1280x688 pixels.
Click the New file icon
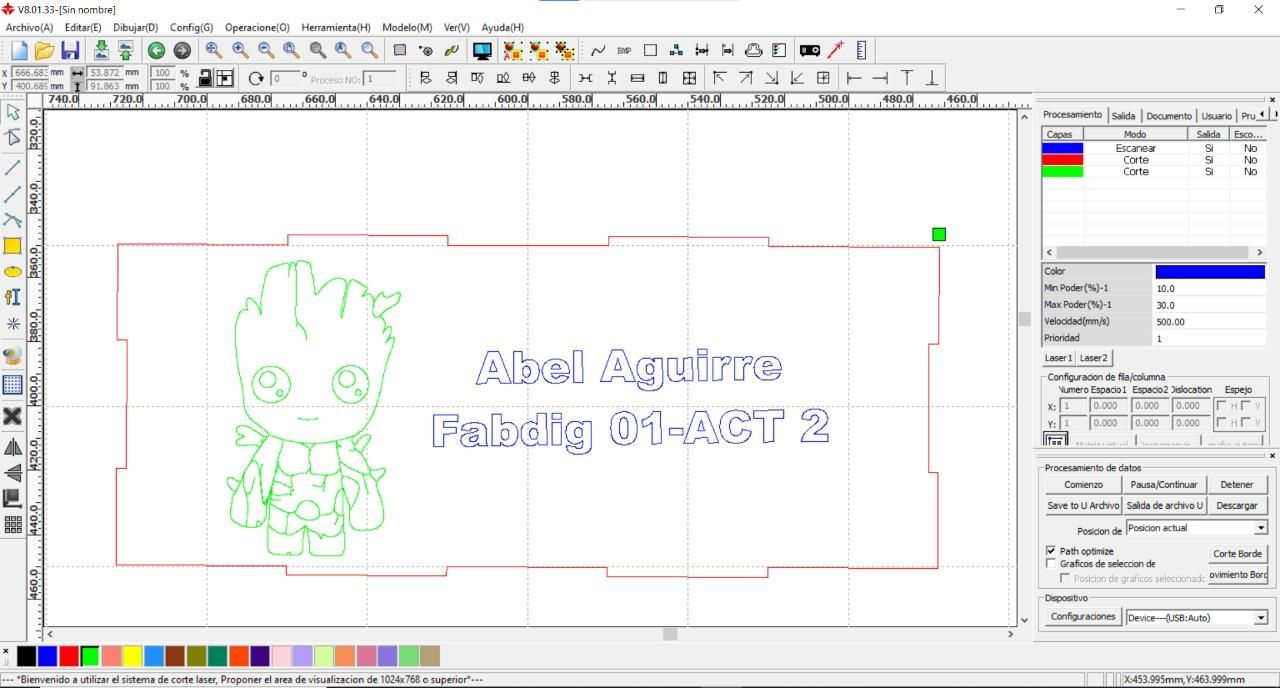pos(19,50)
